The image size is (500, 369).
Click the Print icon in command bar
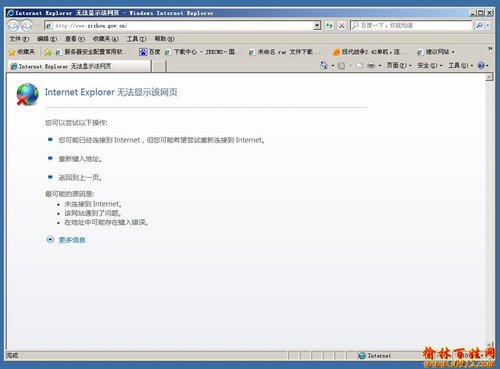tap(371, 66)
